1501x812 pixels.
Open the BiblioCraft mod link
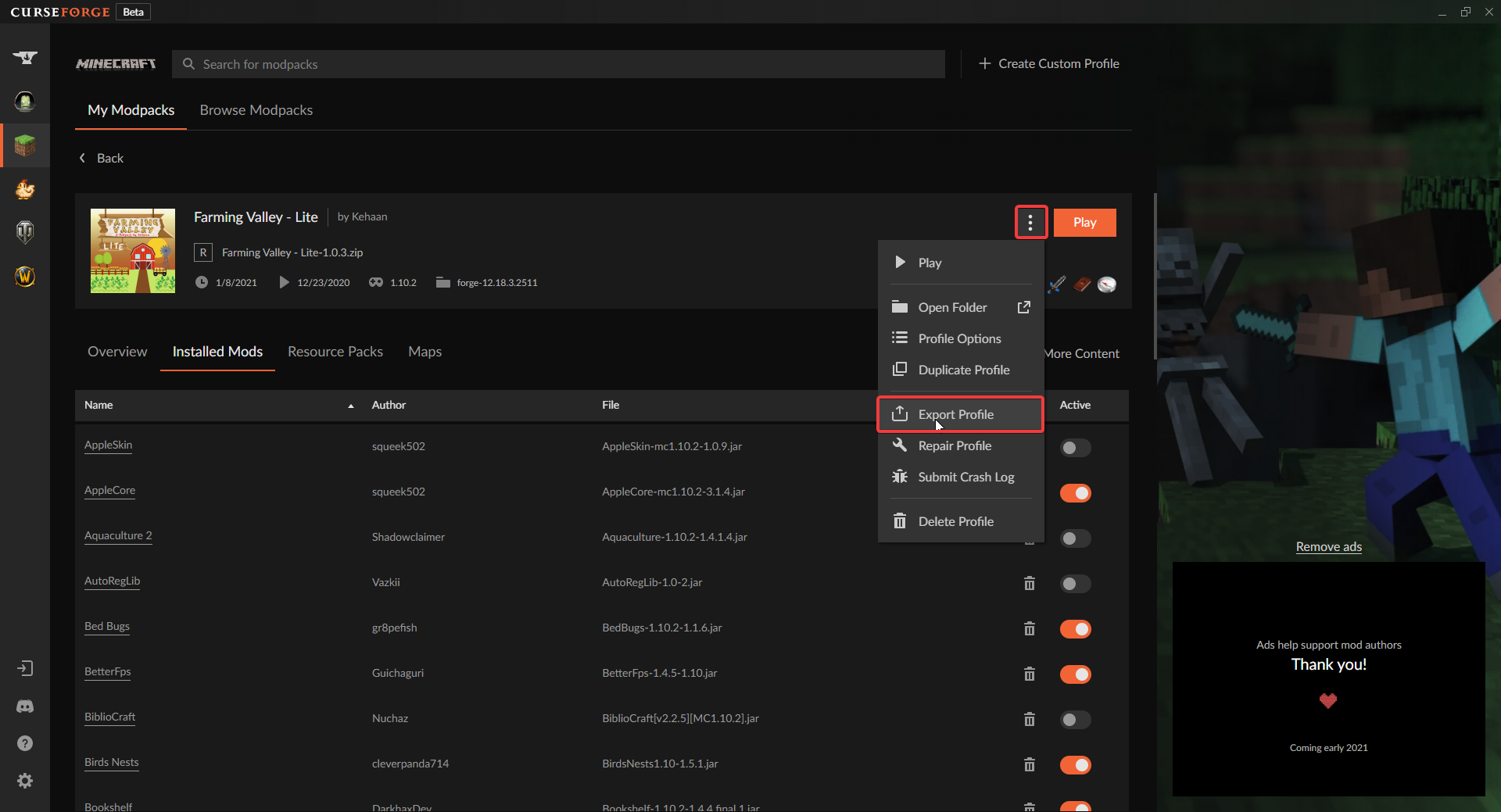[109, 717]
